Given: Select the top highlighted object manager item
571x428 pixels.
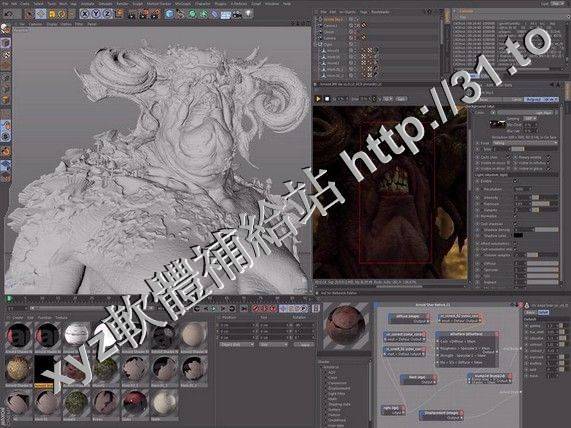Looking at the screenshot, I should 333,20.
